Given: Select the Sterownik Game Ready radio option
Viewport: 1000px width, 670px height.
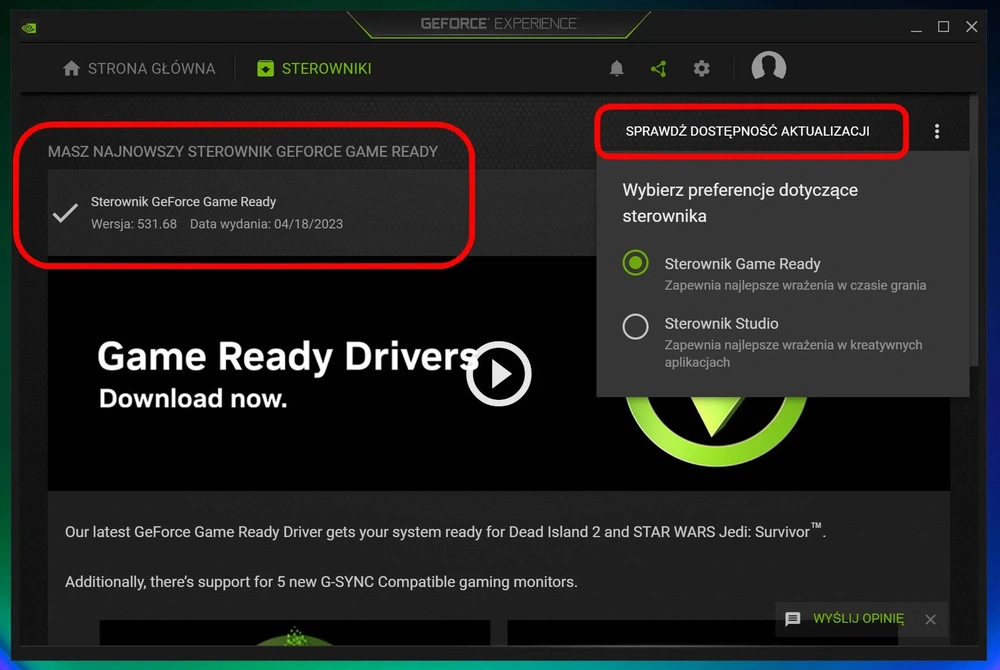Looking at the screenshot, I should [x=635, y=263].
